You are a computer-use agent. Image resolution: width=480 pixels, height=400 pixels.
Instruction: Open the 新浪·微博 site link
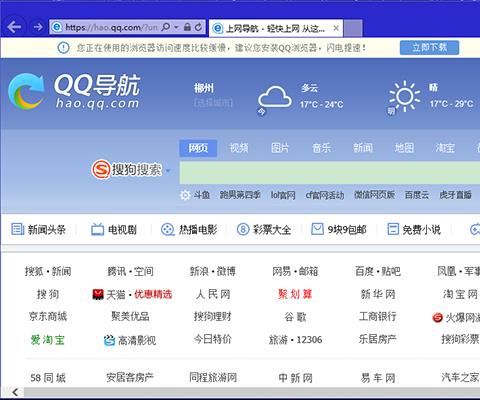(x=213, y=271)
